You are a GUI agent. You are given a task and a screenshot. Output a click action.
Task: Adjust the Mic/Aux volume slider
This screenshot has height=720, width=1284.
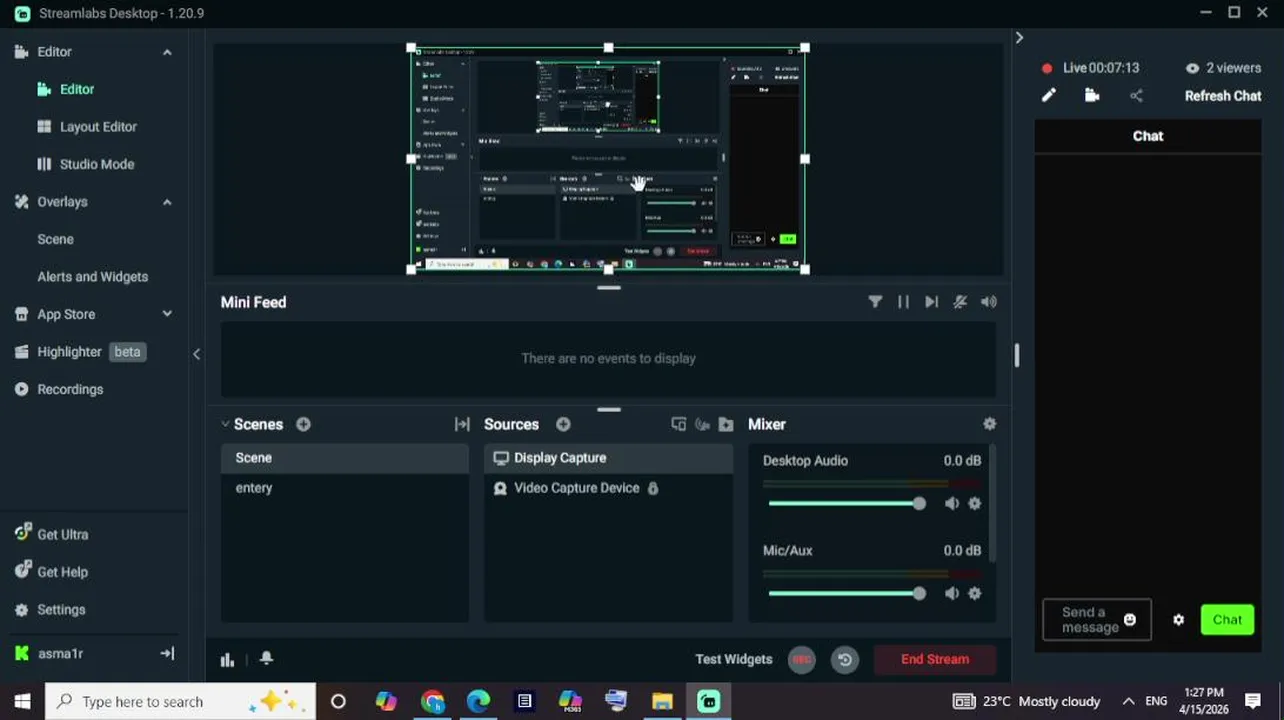[x=847, y=593]
